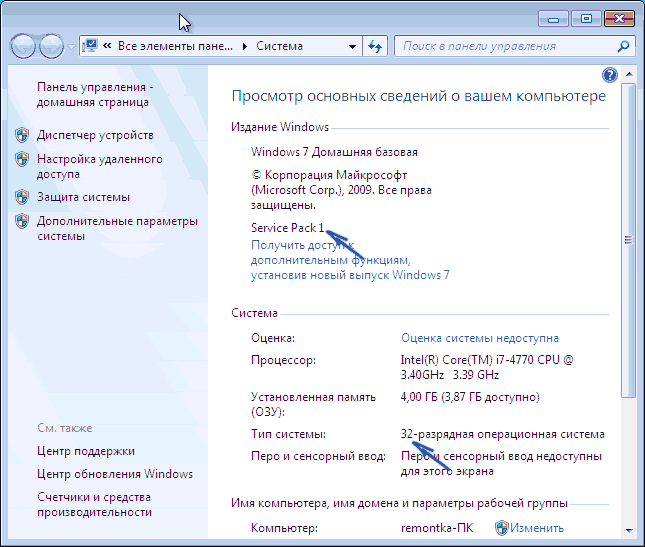The height and width of the screenshot is (547, 645).
Task: Click 'remontka-ПК' computer name
Action: pos(437,528)
